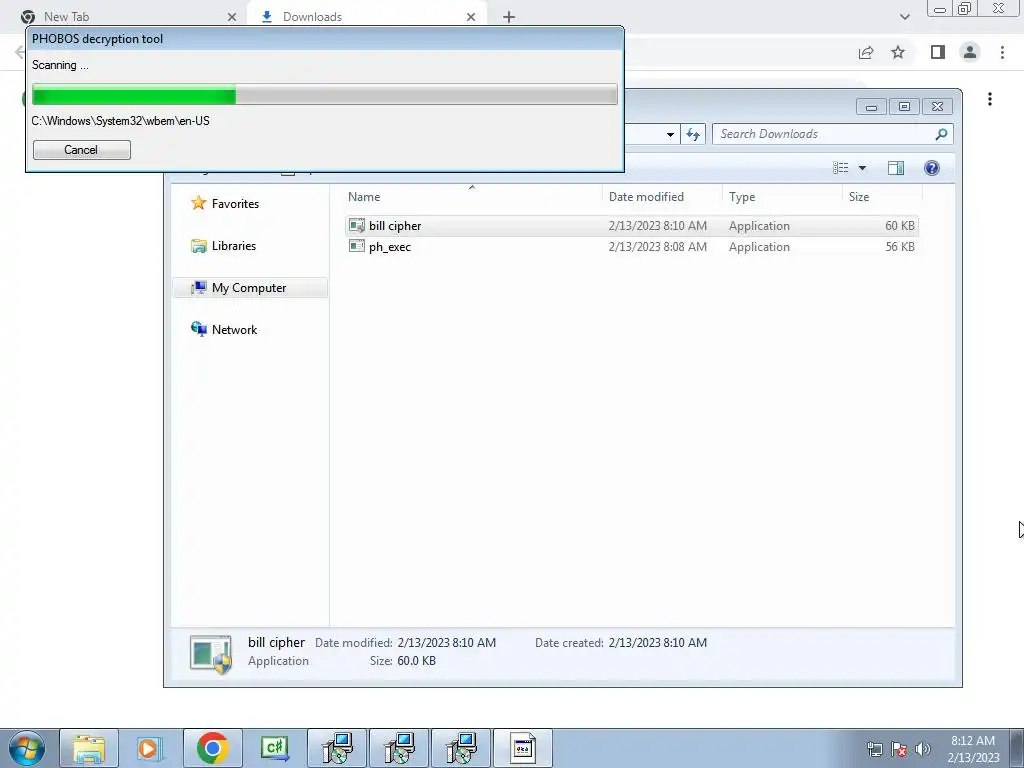Click ph_exec date 2/13/2023 8:08 AM
This screenshot has height=768, width=1024.
point(658,247)
